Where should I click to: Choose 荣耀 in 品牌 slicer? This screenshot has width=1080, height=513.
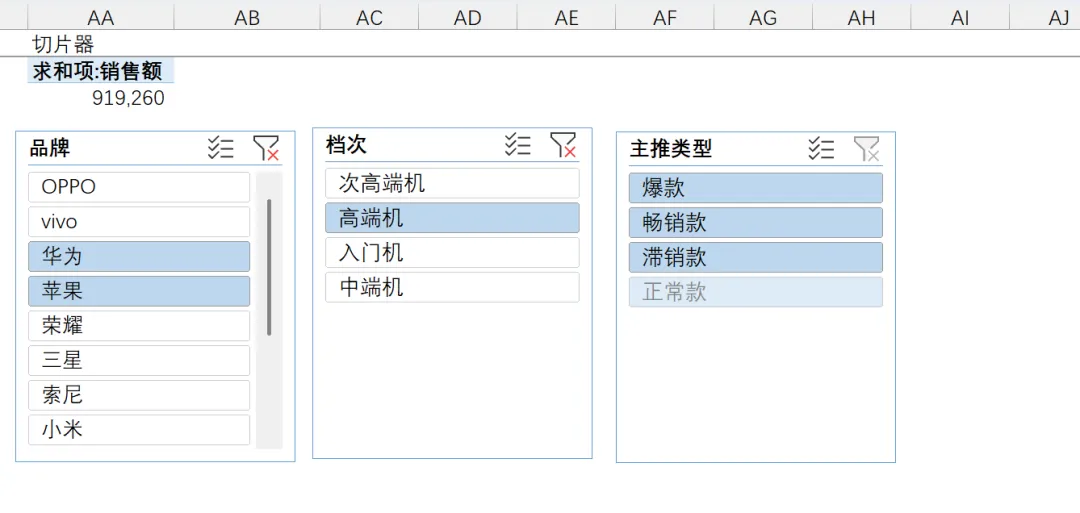139,326
